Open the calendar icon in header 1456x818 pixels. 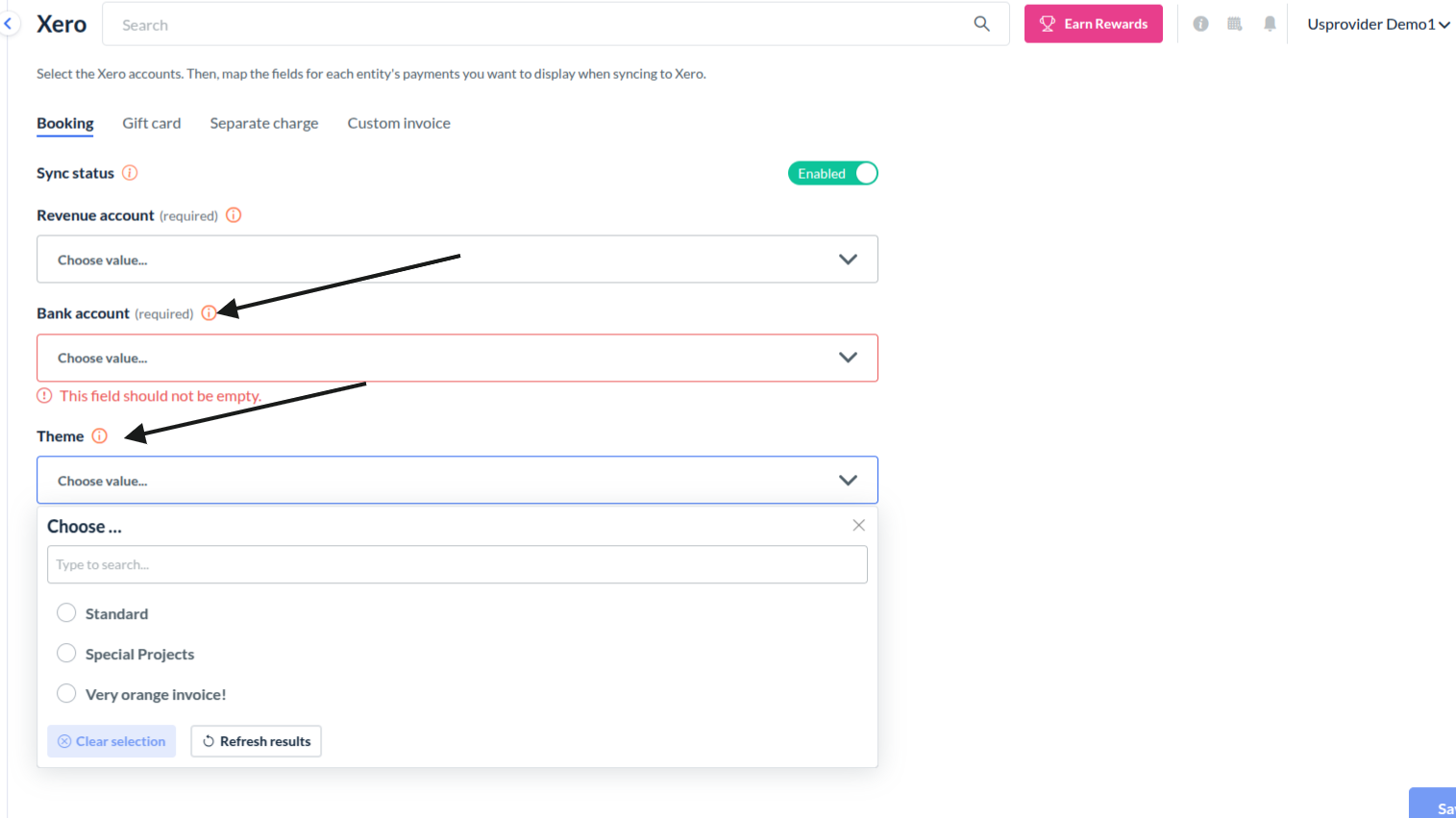(1235, 24)
